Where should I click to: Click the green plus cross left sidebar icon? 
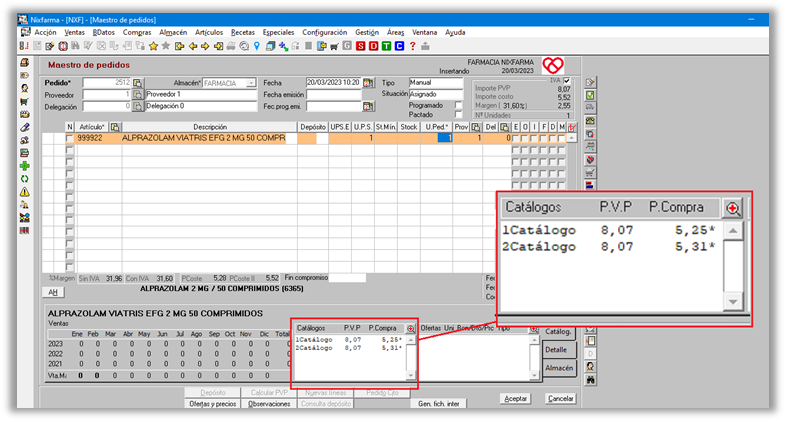tap(24, 166)
